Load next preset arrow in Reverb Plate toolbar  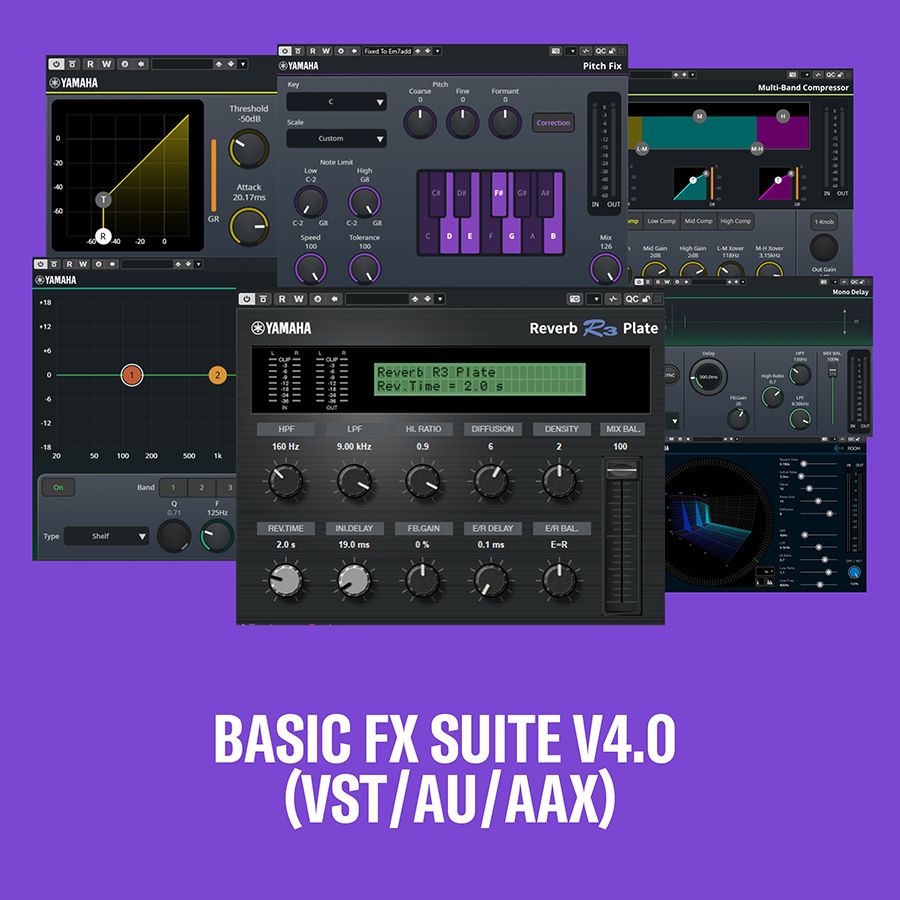coord(427,299)
